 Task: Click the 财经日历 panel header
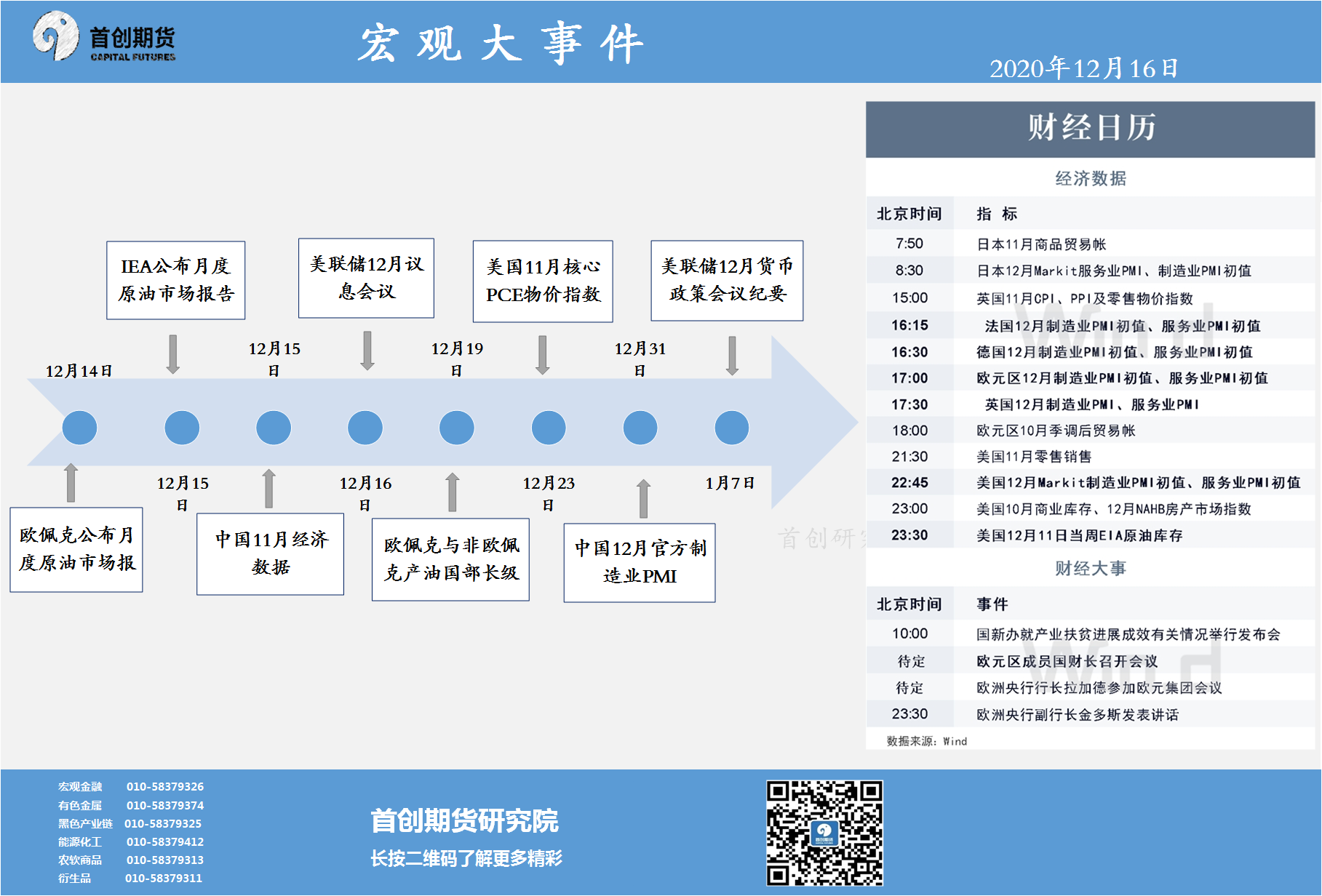click(x=1090, y=129)
